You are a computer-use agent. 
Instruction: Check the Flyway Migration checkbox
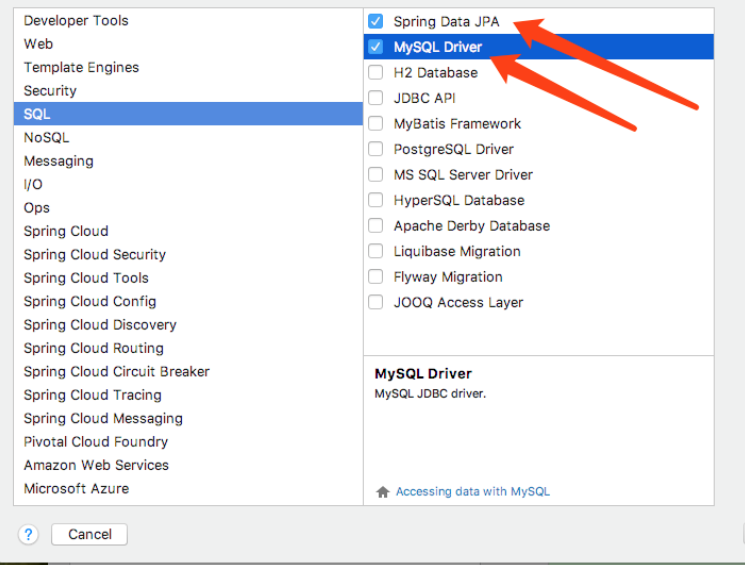coord(375,277)
